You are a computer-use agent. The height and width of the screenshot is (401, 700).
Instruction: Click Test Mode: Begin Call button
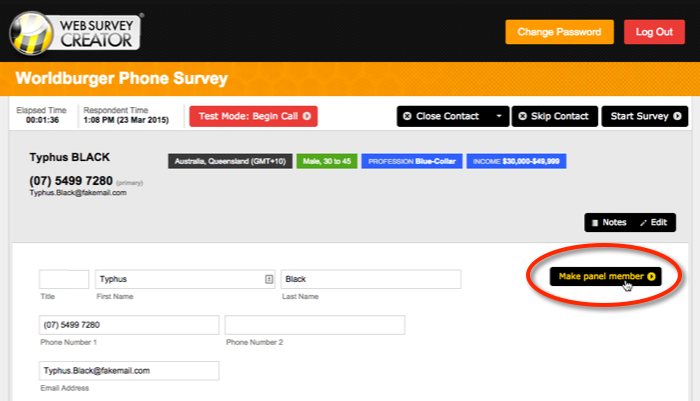[x=253, y=116]
